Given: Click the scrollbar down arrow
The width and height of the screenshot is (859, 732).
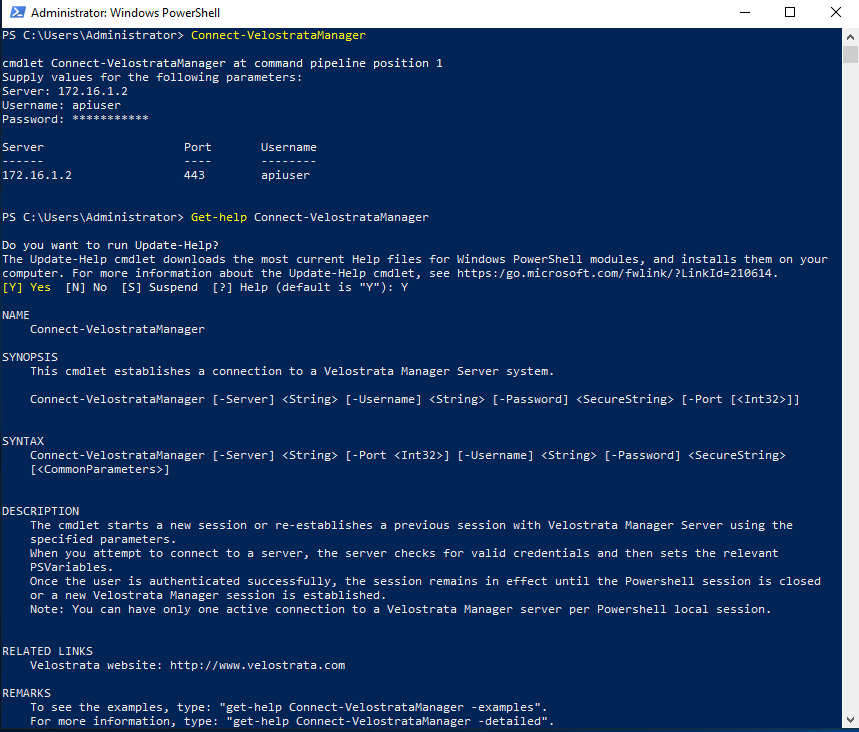Looking at the screenshot, I should [850, 720].
